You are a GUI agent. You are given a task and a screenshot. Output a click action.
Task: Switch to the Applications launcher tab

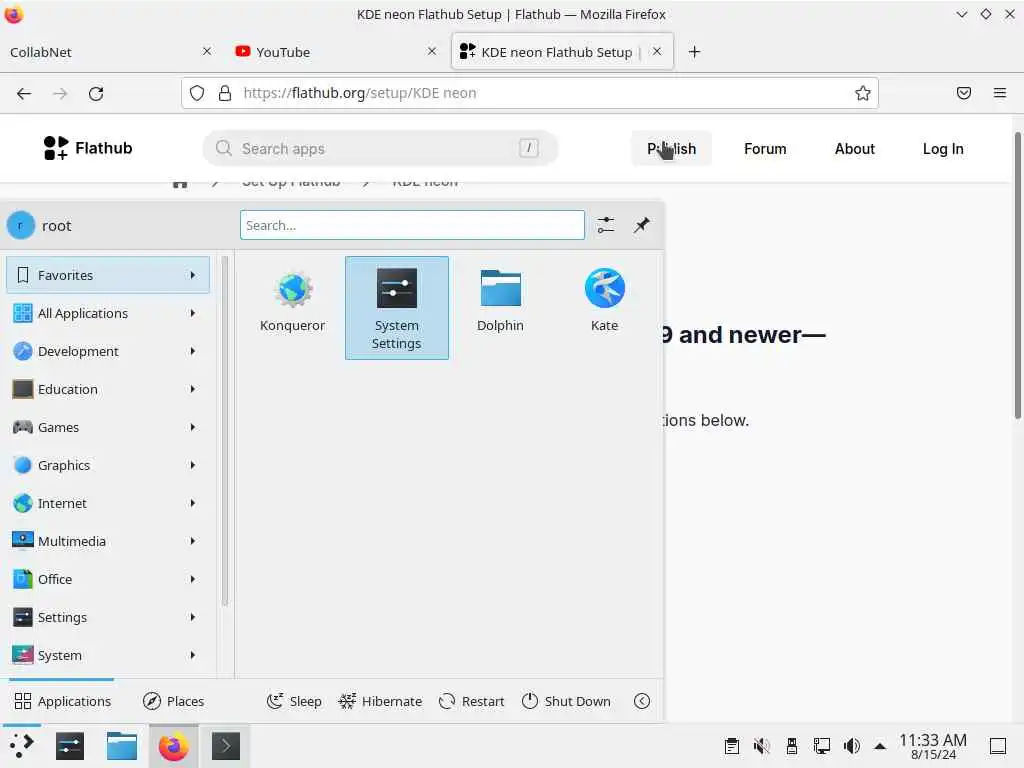coord(62,701)
